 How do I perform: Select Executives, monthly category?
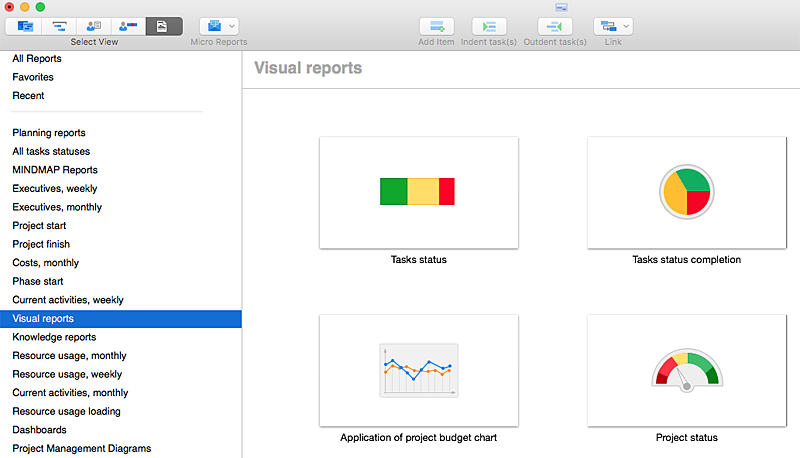(57, 207)
